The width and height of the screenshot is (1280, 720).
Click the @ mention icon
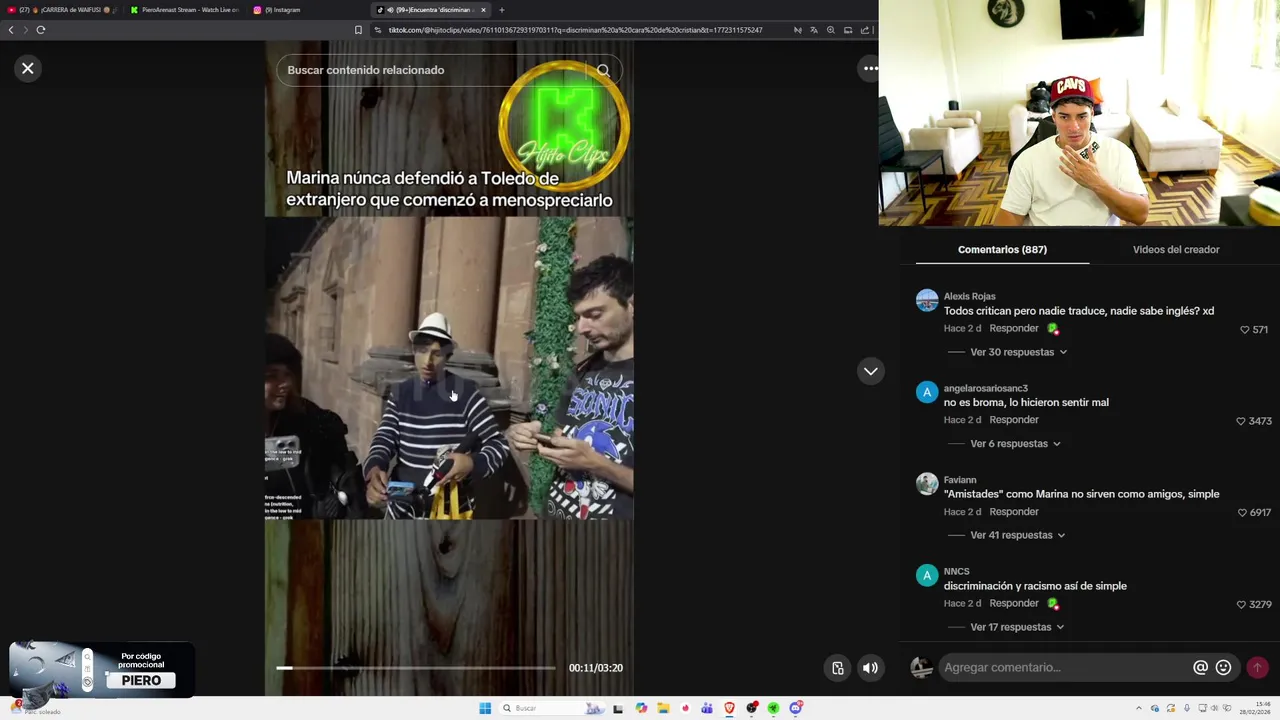[x=1200, y=667]
